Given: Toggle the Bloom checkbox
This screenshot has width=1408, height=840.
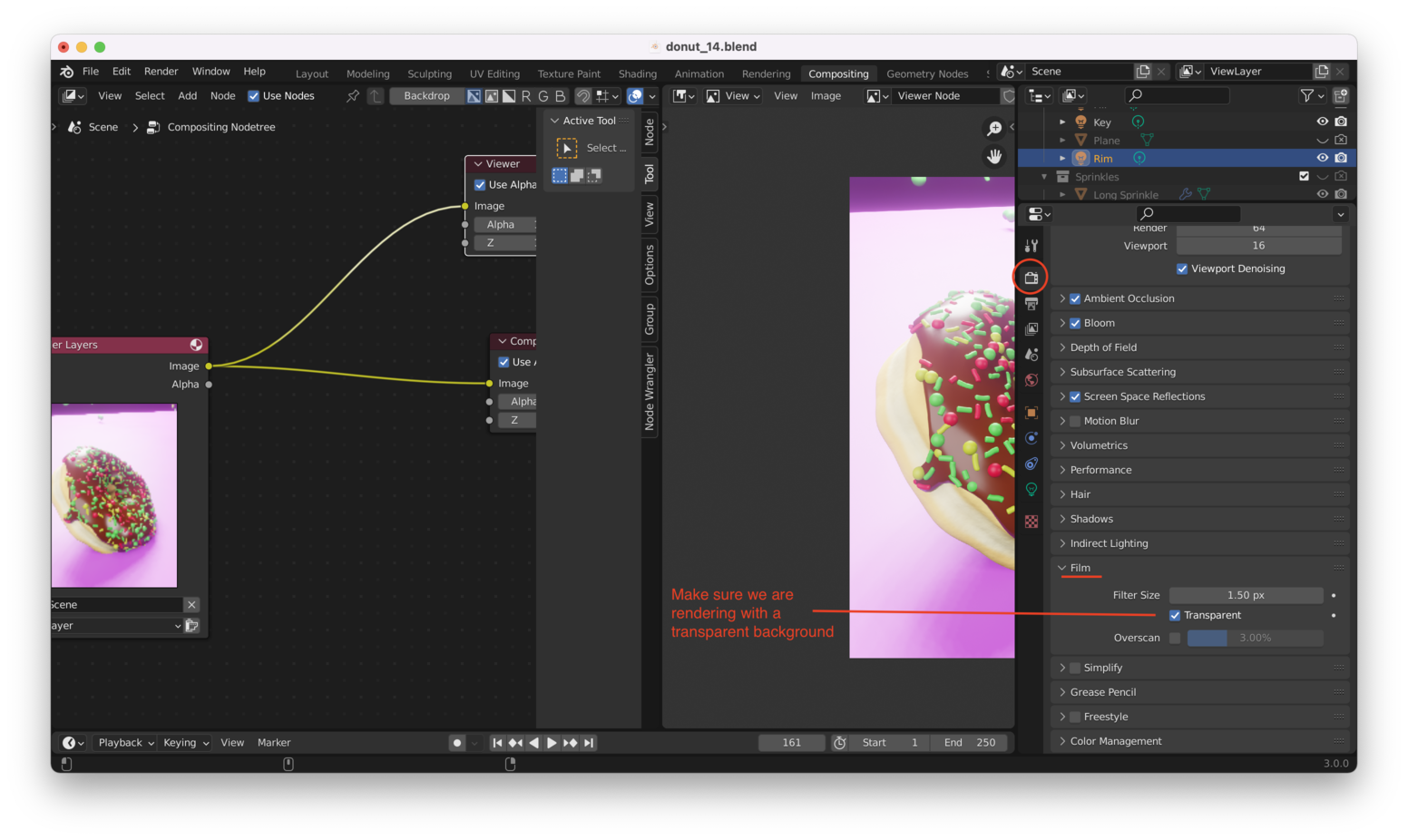Looking at the screenshot, I should pyautogui.click(x=1075, y=322).
